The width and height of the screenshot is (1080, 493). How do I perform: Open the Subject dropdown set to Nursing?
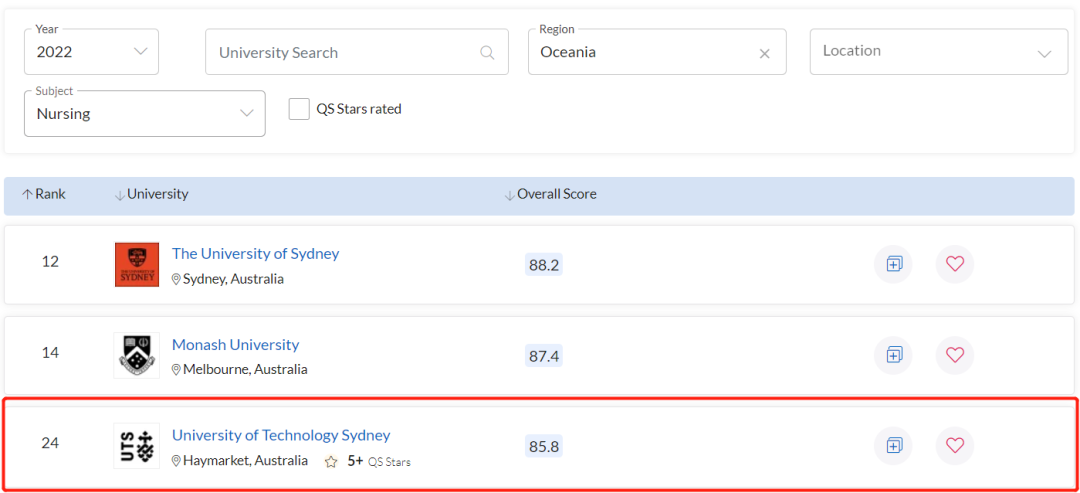[x=145, y=114]
